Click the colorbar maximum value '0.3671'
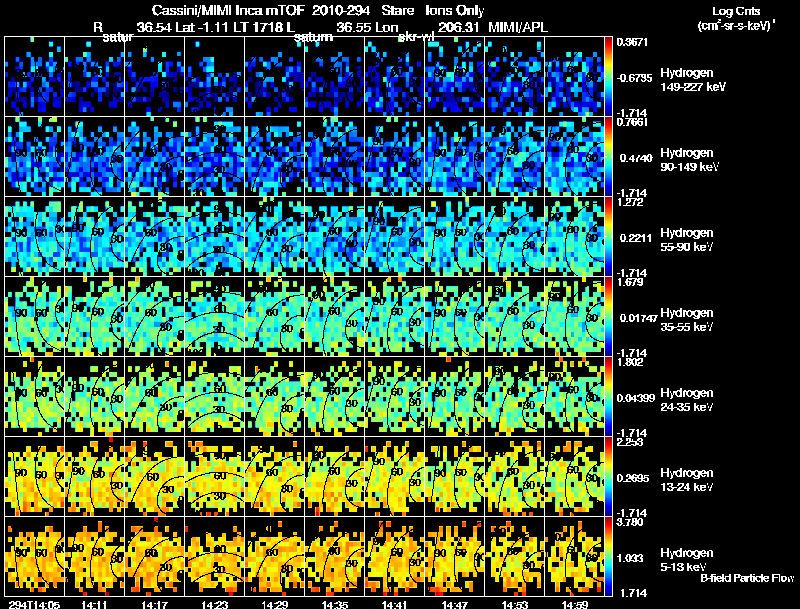The width and height of the screenshot is (800, 609). (632, 42)
